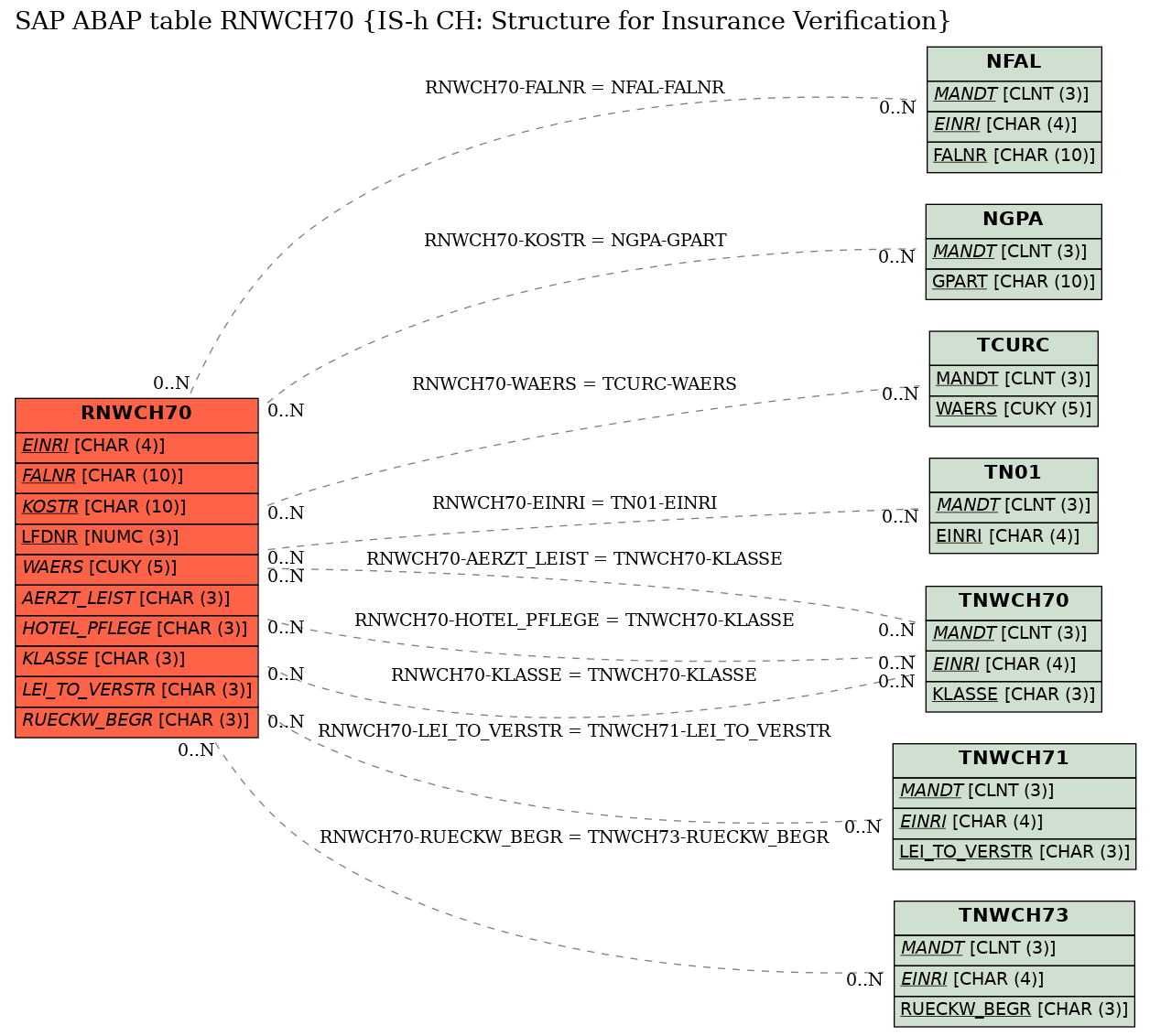This screenshot has width=1150, height=1036.
Task: Click relation label RNWCH70-HOTEL_PFLEGE = TNWCH70-KLASSE
Action: click(x=574, y=621)
